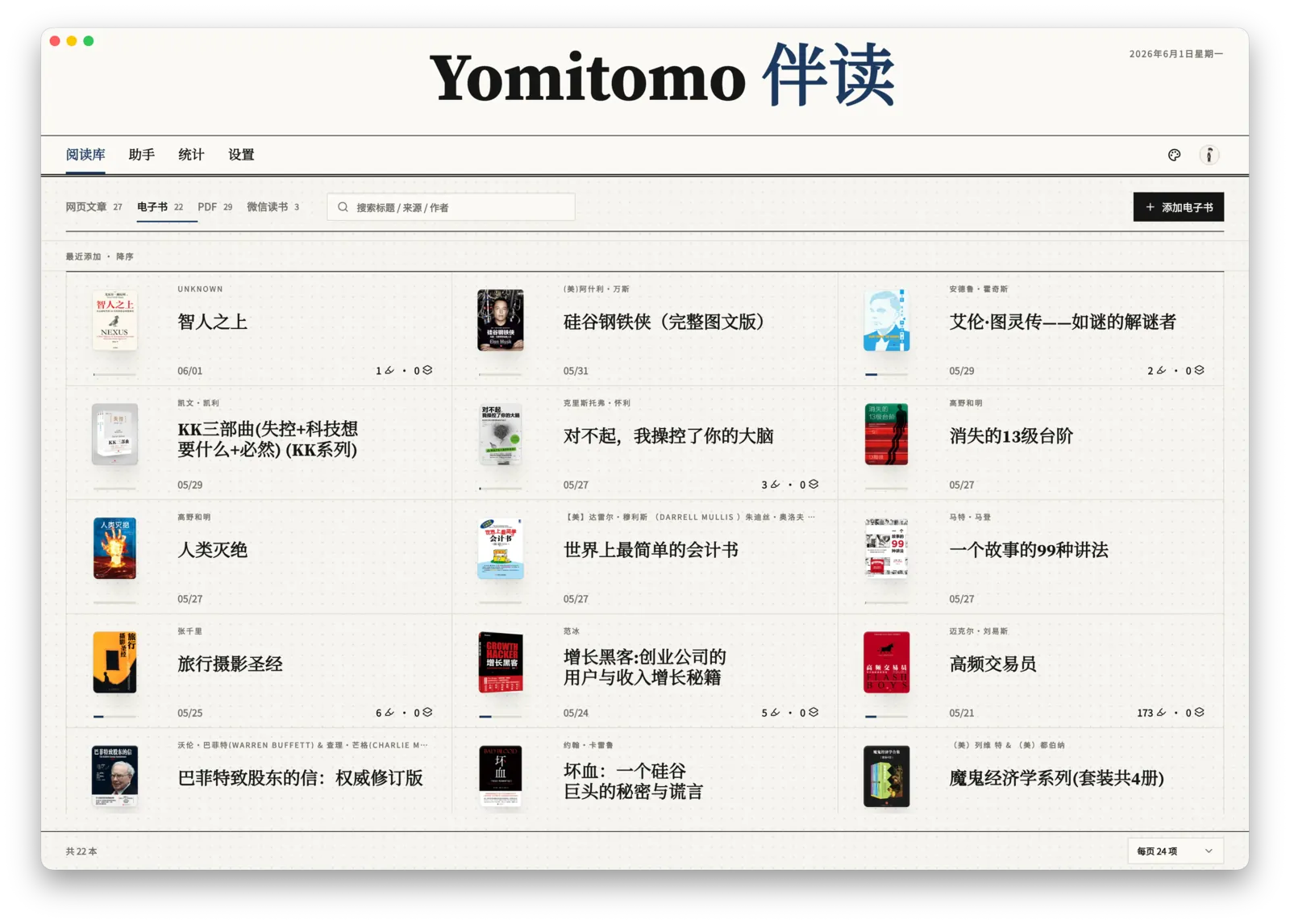Open book 一个故事的99种讲法
Image resolution: width=1290 pixels, height=924 pixels.
click(x=1029, y=550)
